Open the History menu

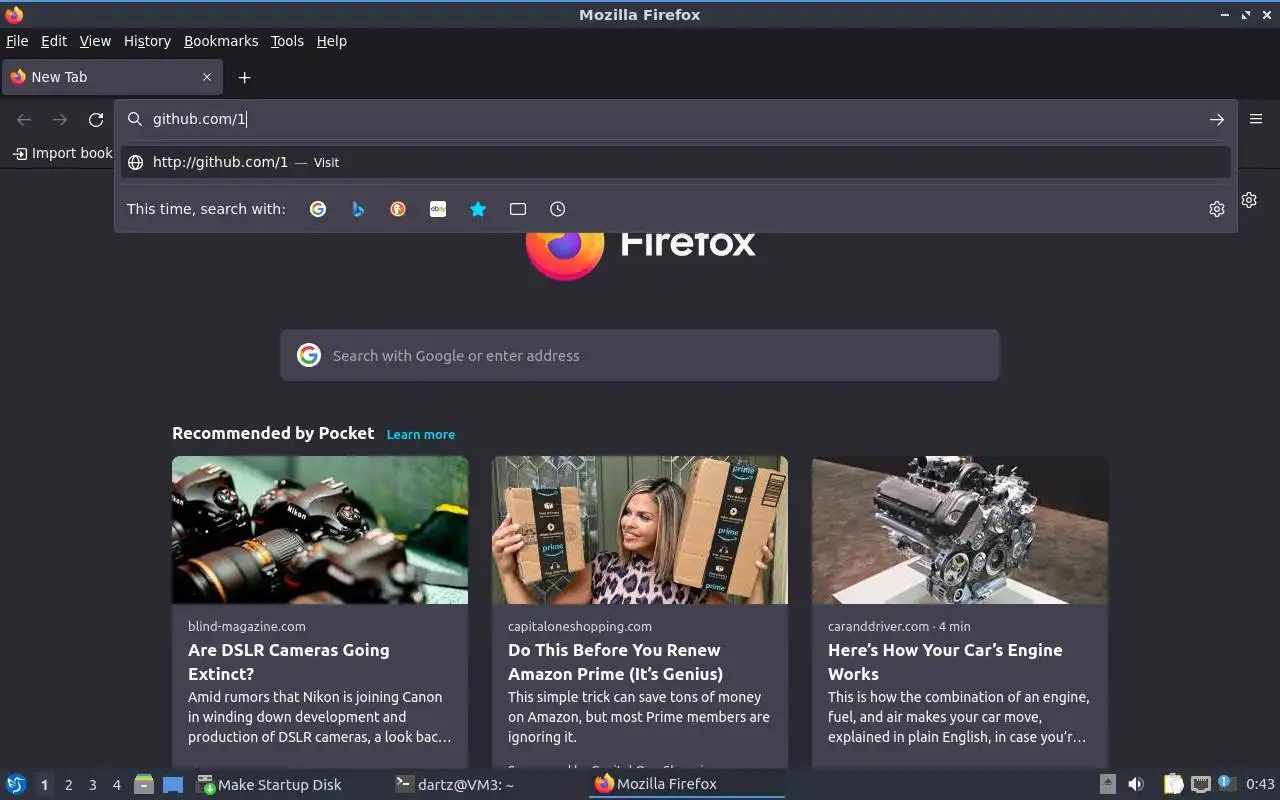click(147, 41)
